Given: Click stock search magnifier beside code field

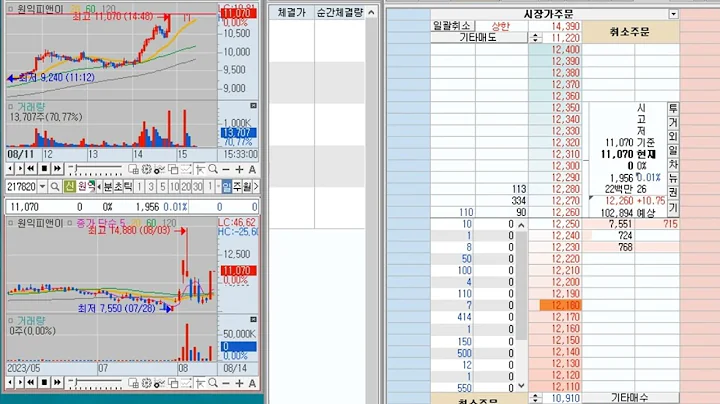Looking at the screenshot, I should pyautogui.click(x=55, y=186).
